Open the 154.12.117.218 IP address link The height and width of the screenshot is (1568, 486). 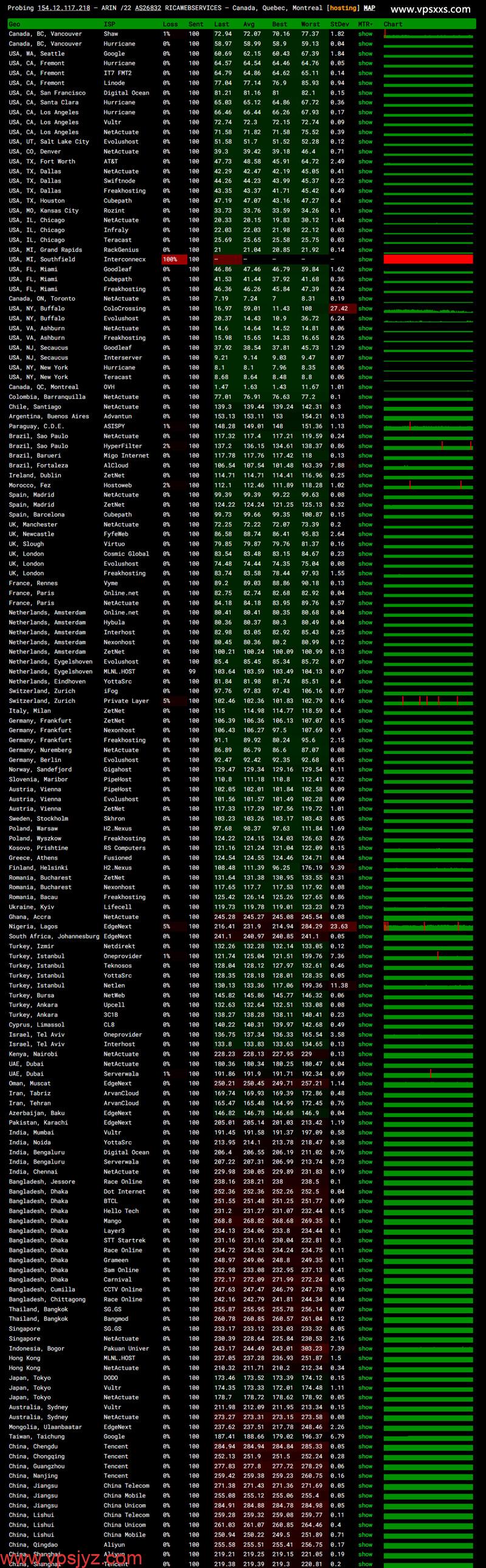[x=64, y=8]
